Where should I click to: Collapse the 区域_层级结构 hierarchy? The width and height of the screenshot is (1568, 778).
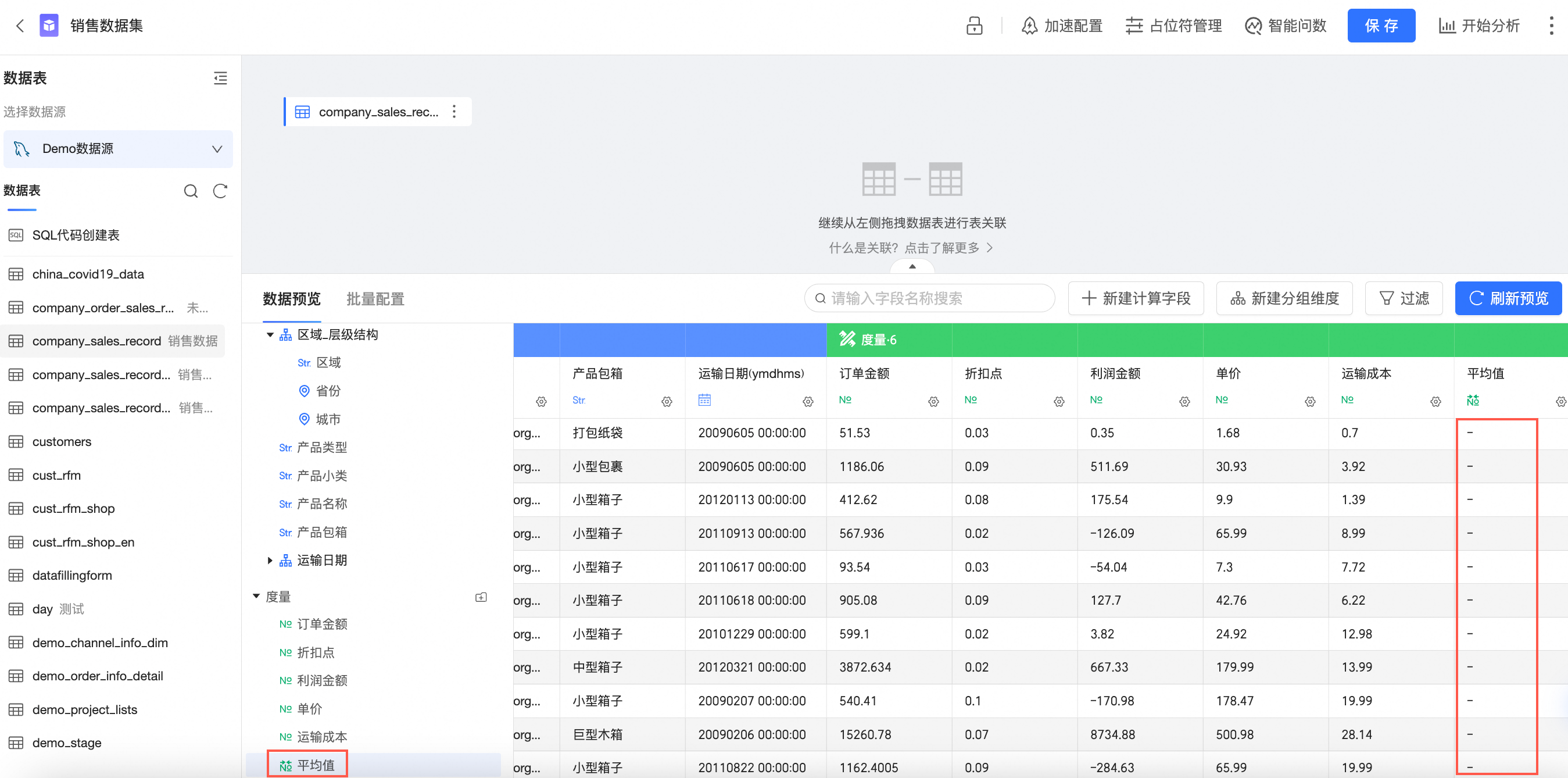click(x=270, y=335)
